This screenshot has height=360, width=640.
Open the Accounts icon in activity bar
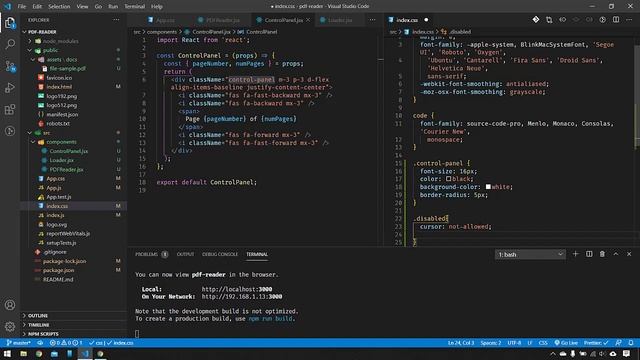point(10,305)
